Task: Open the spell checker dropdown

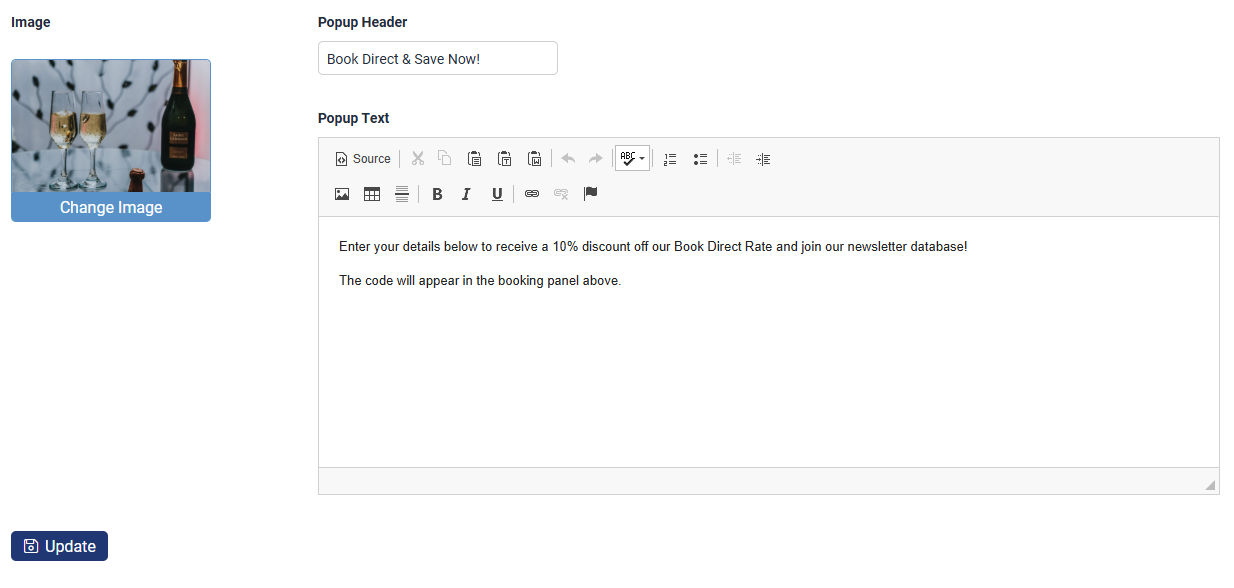Action: pyautogui.click(x=632, y=159)
